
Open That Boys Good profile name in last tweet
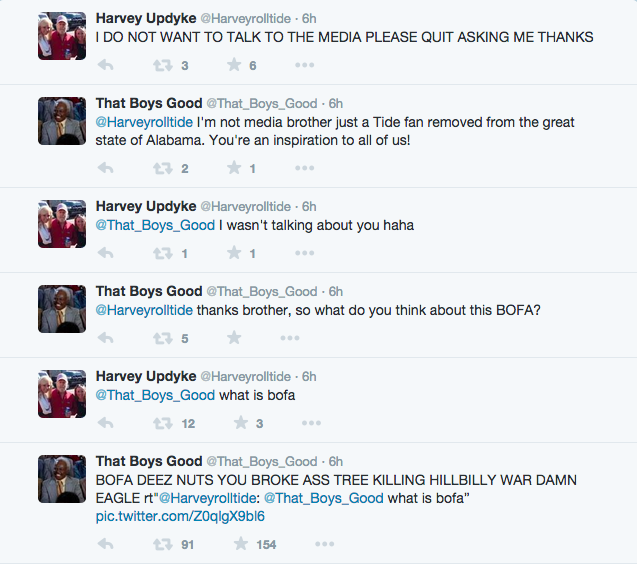click(x=149, y=461)
